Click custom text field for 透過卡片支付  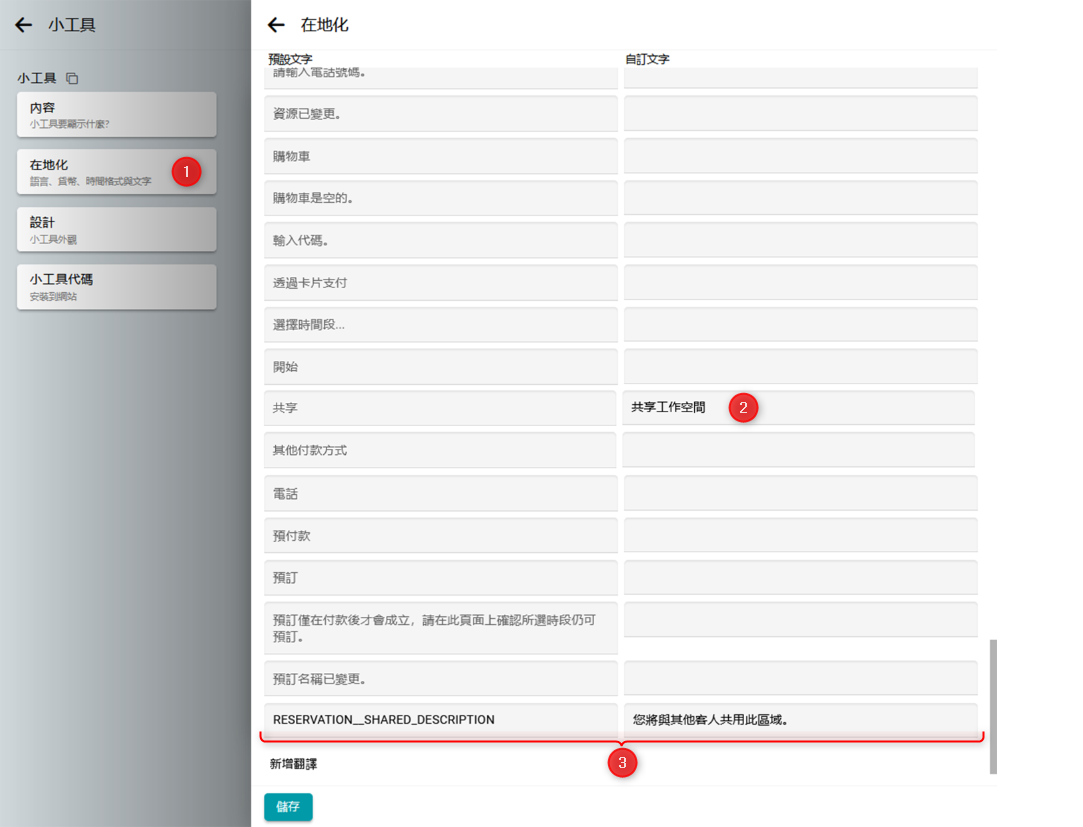800,283
